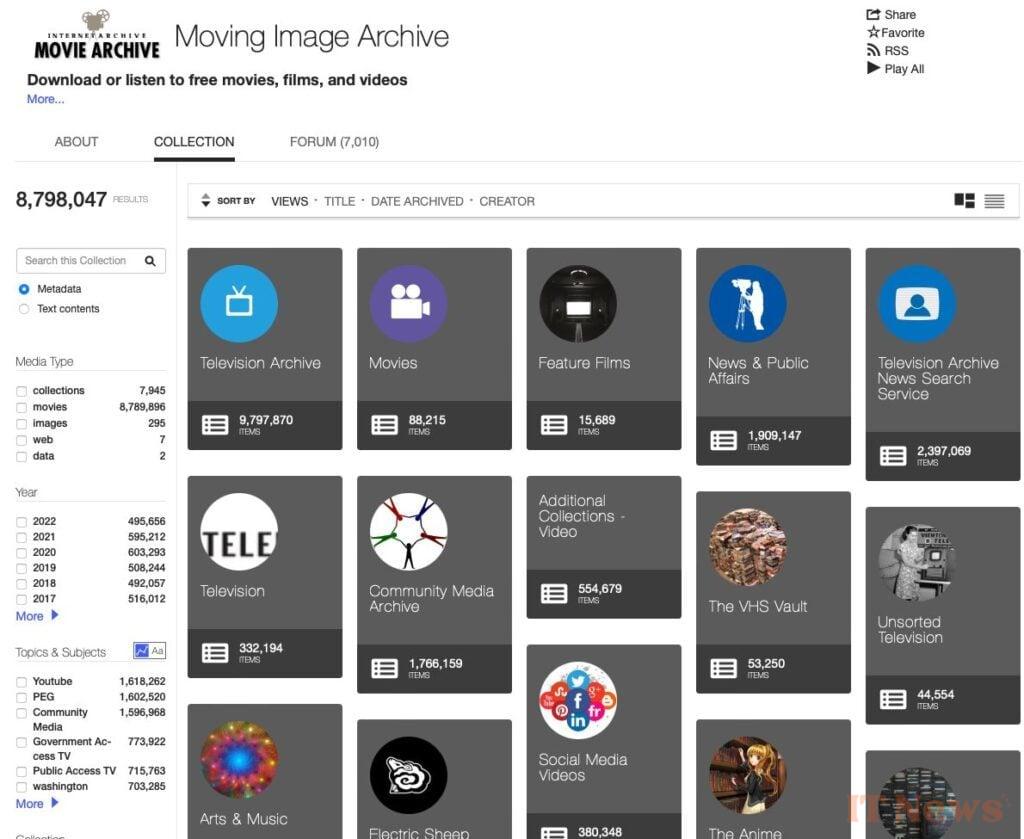This screenshot has width=1024, height=839.
Task: Click the Share icon
Action: tap(873, 15)
